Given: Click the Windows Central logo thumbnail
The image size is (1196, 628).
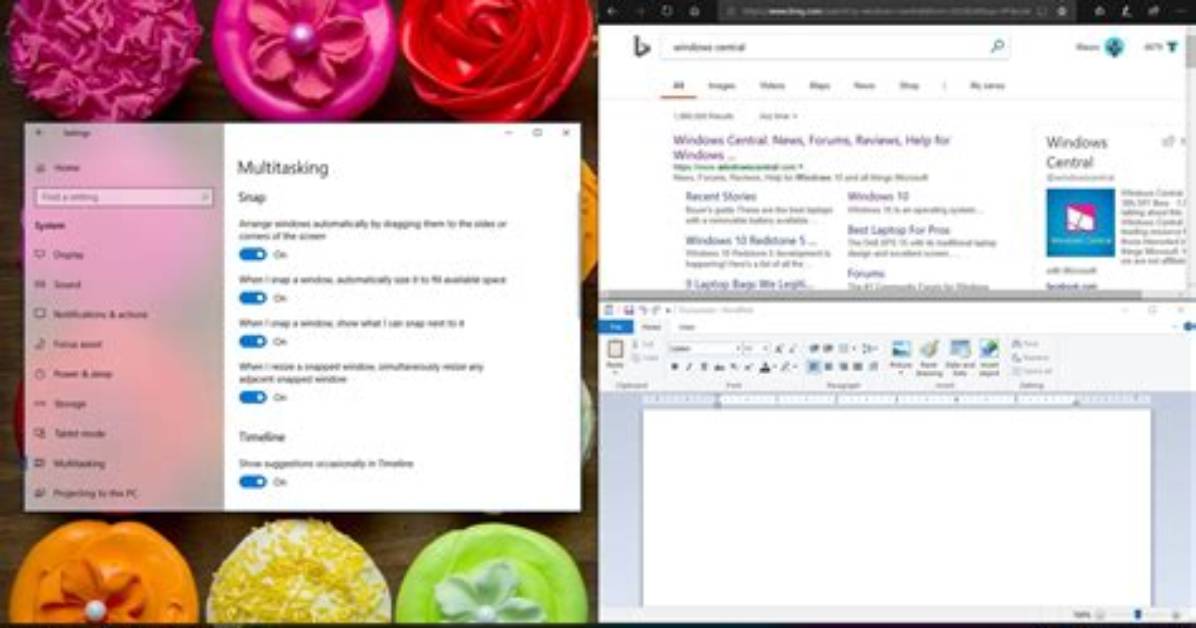Looking at the screenshot, I should coord(1080,223).
